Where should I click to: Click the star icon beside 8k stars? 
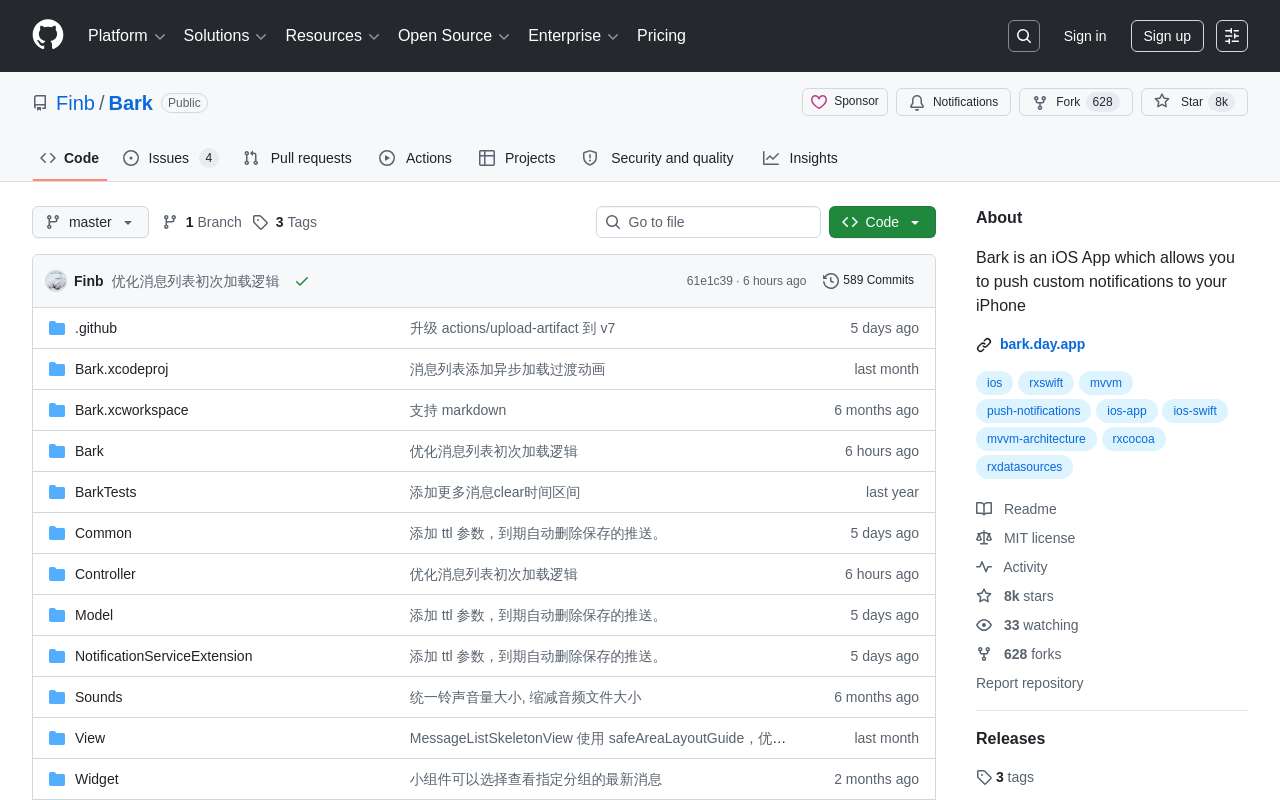(984, 596)
